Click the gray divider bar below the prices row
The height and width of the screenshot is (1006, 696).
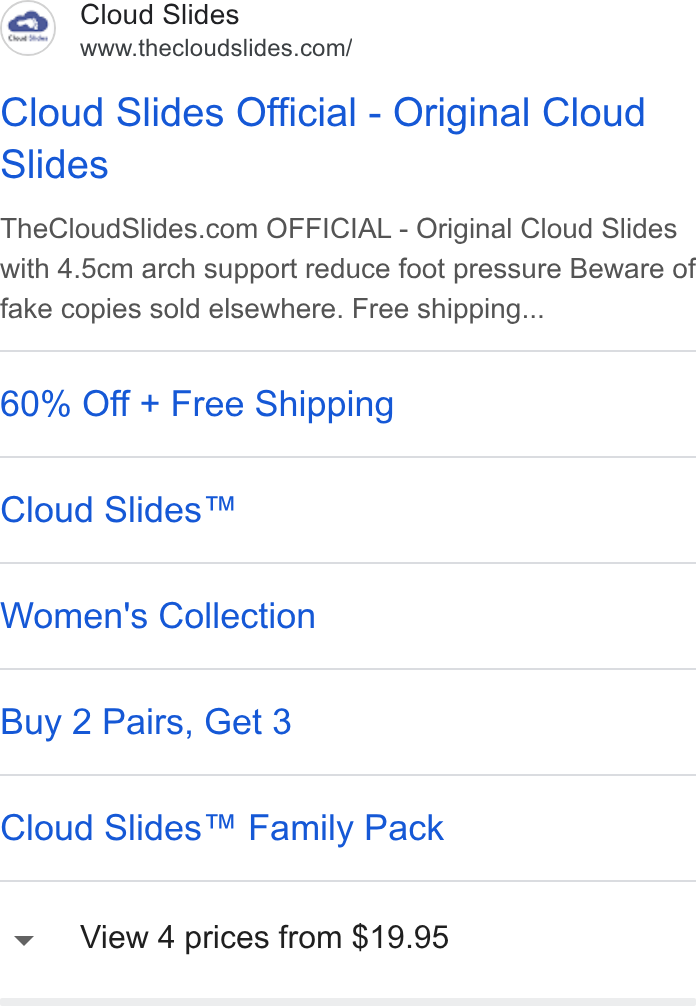[348, 1002]
